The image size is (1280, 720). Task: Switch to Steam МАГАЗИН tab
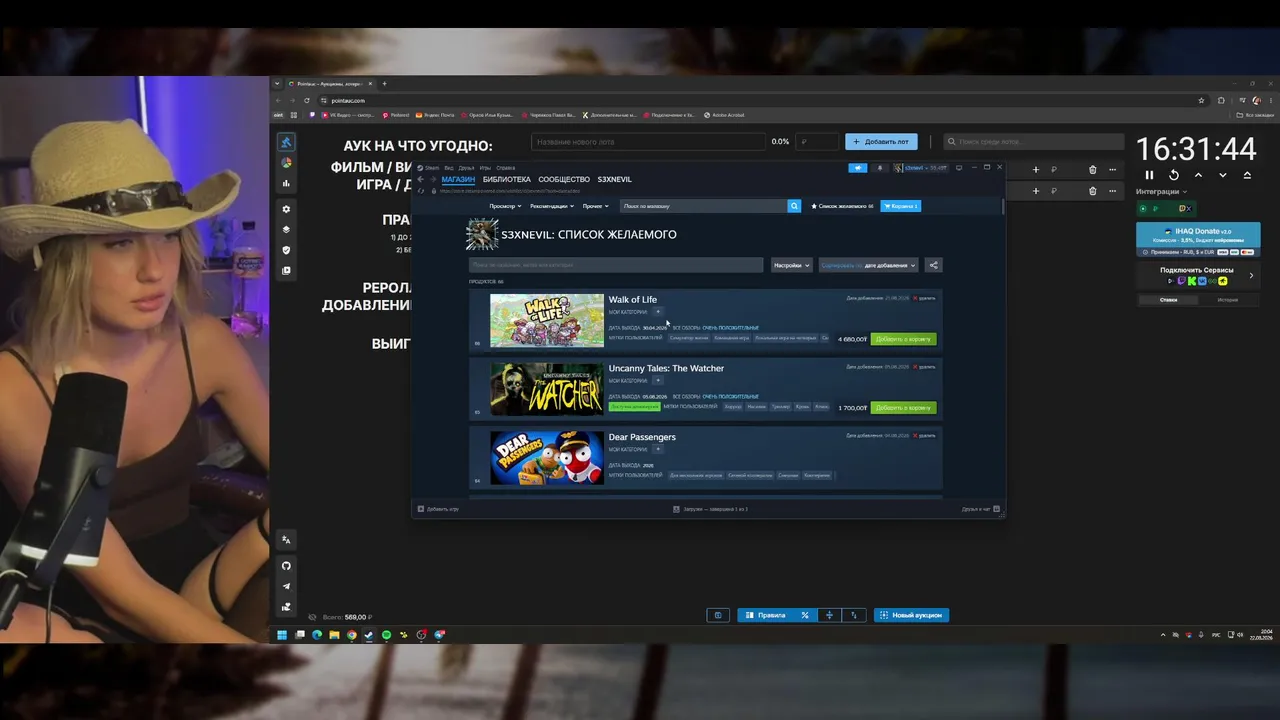point(458,180)
